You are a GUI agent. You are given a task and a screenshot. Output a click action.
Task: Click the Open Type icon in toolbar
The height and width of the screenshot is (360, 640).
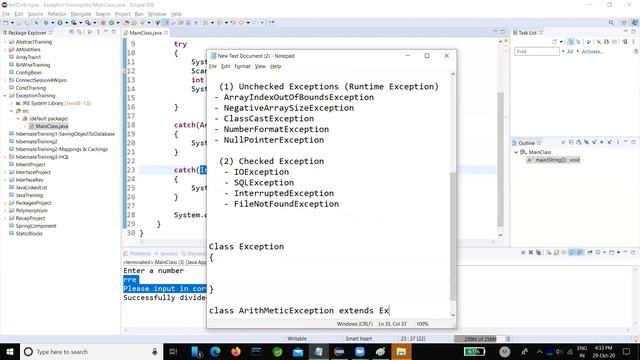tap(126, 23)
